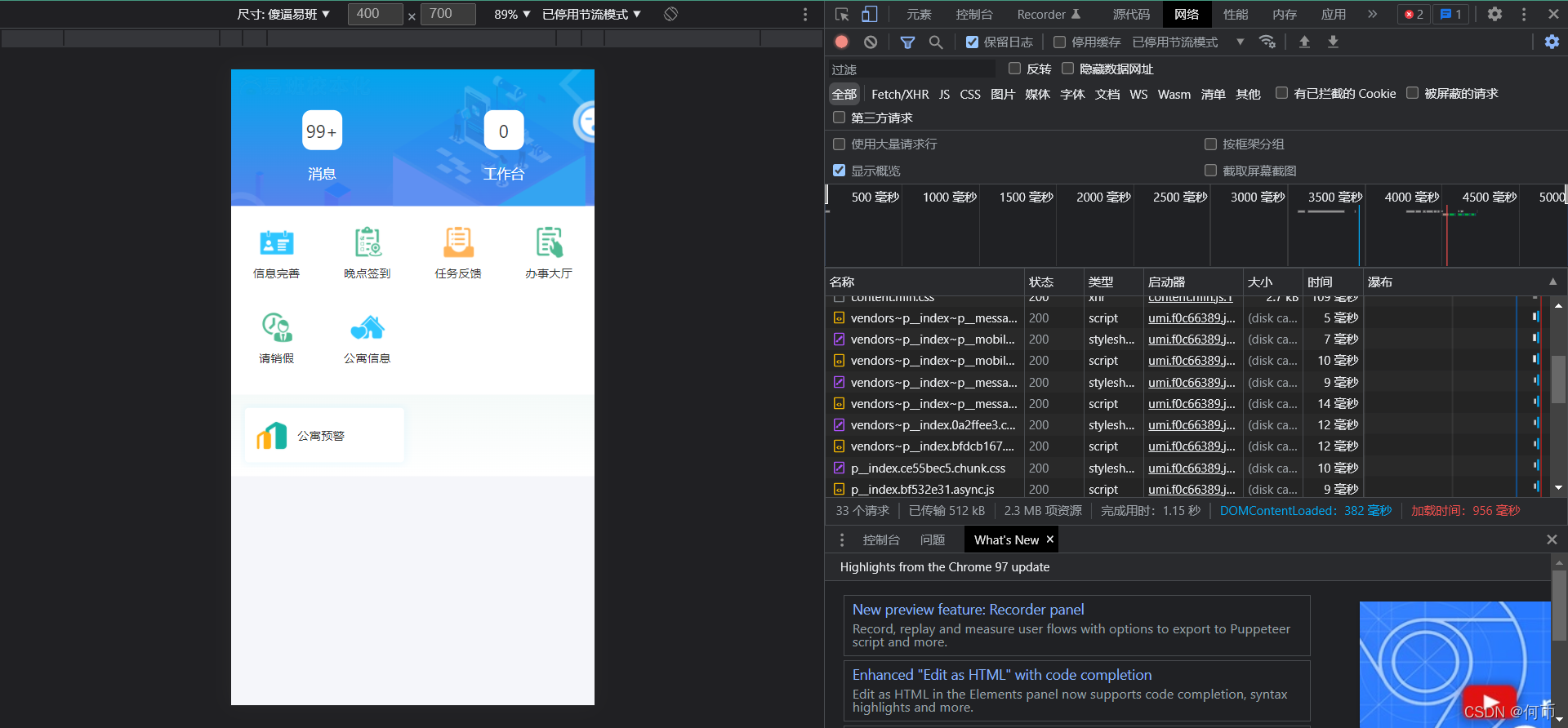The image size is (1568, 728).
Task: Open the network panel throttling dropdown arrow
Action: coord(1240,42)
